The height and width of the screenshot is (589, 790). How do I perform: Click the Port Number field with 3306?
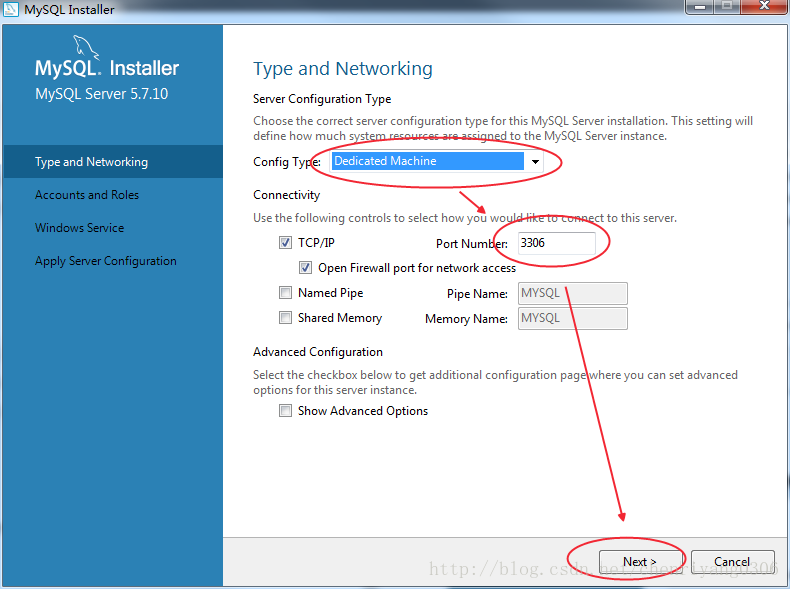pyautogui.click(x=557, y=243)
